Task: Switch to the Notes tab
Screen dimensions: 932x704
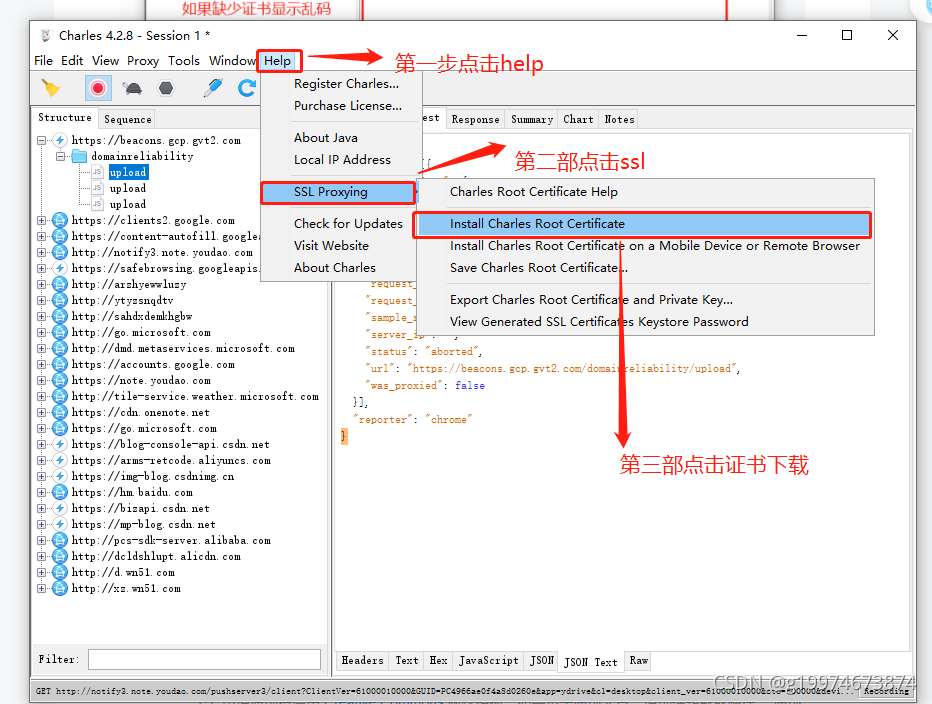Action: pos(619,120)
